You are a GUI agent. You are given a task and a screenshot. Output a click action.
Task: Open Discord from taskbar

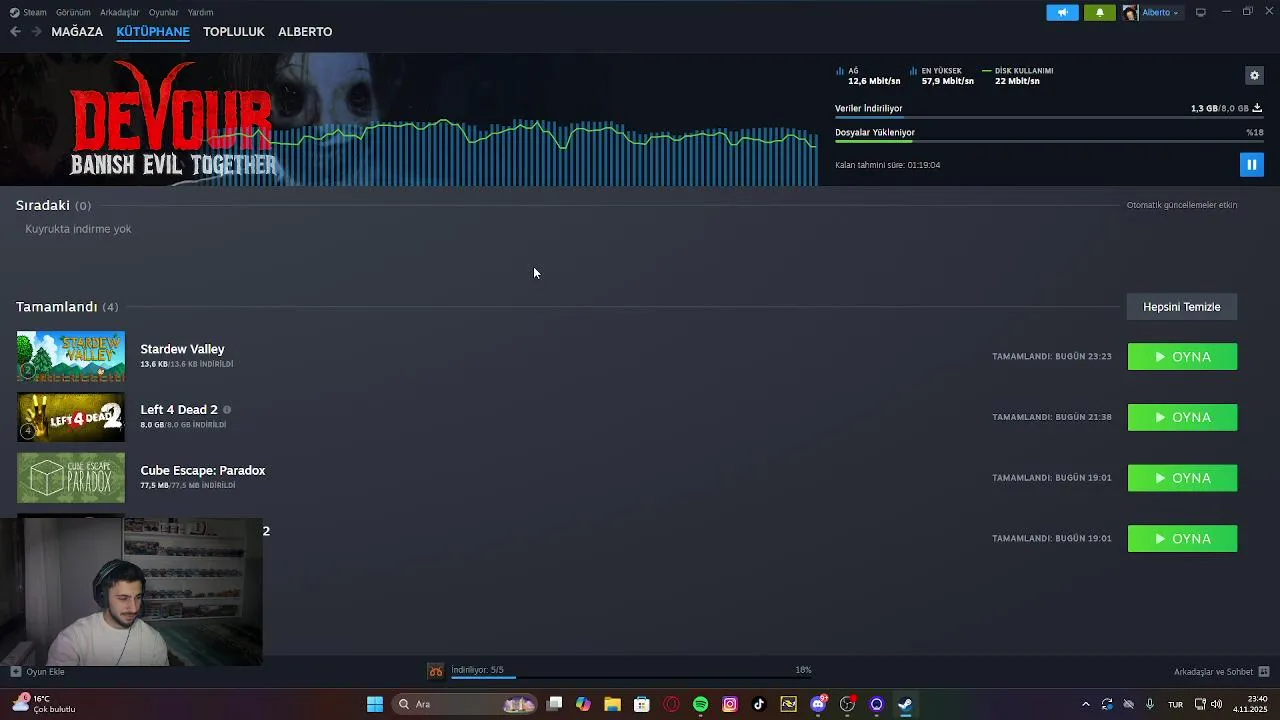point(818,704)
